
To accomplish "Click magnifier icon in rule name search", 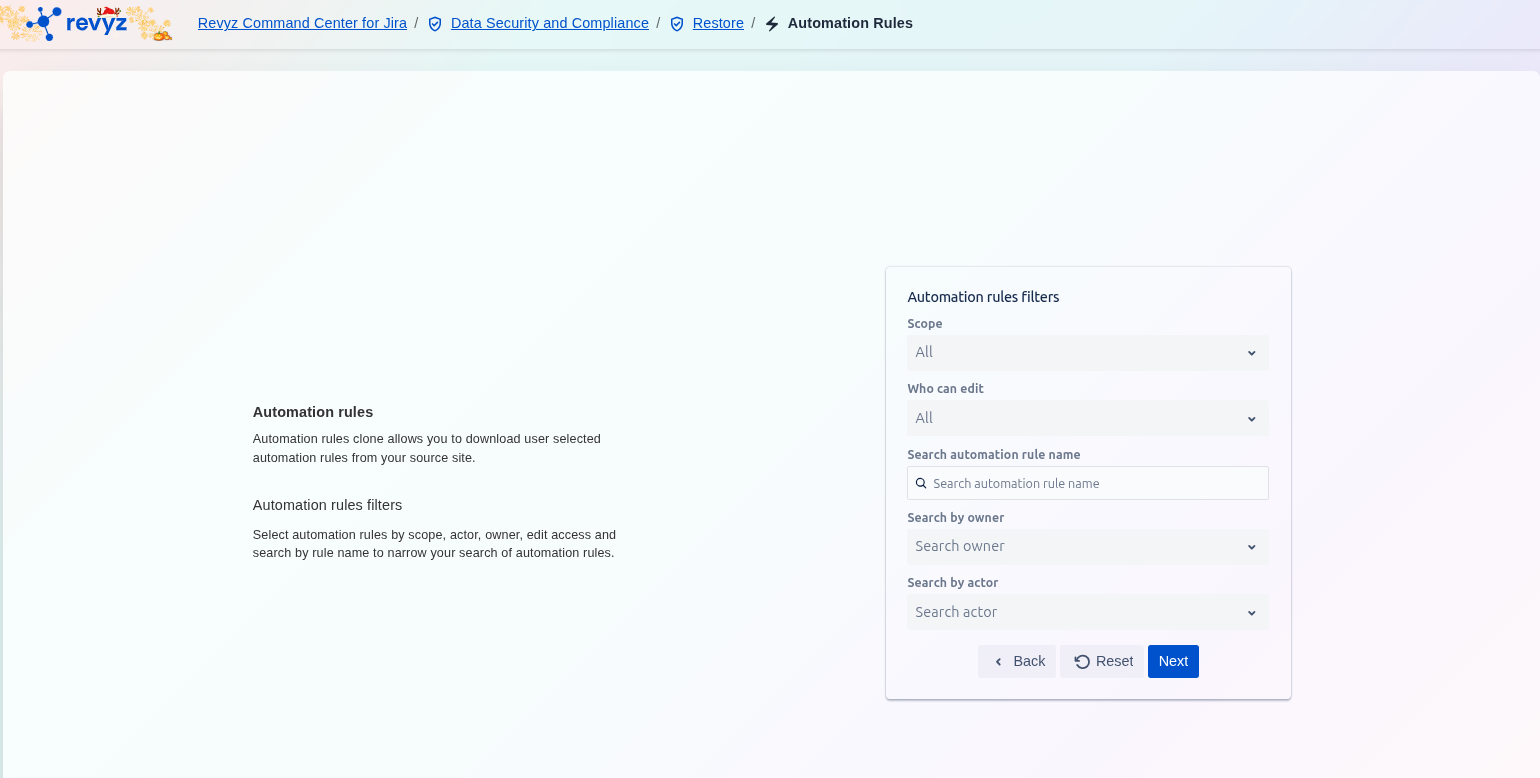I will (x=921, y=483).
